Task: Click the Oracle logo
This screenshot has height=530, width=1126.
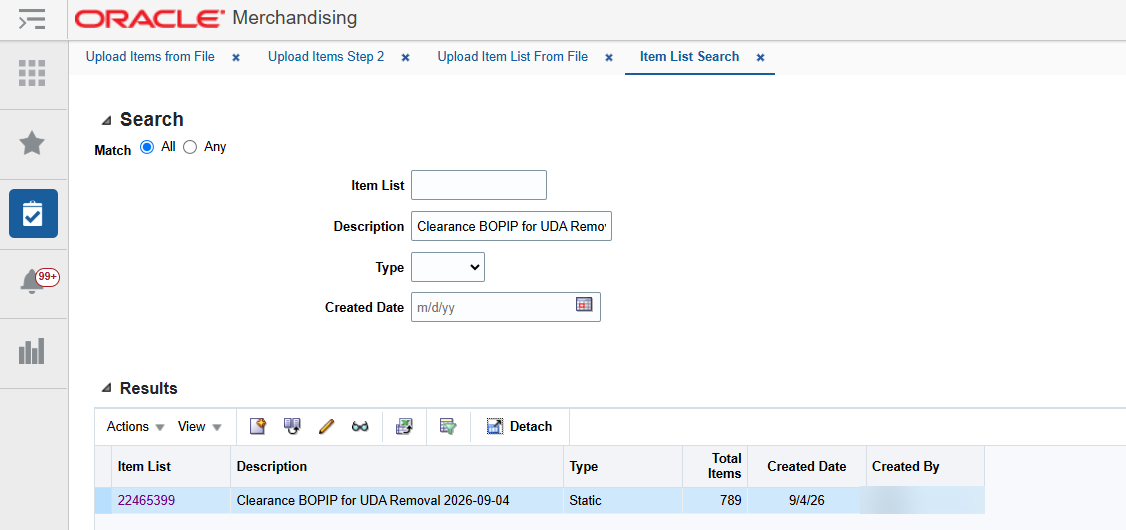Action: point(149,19)
